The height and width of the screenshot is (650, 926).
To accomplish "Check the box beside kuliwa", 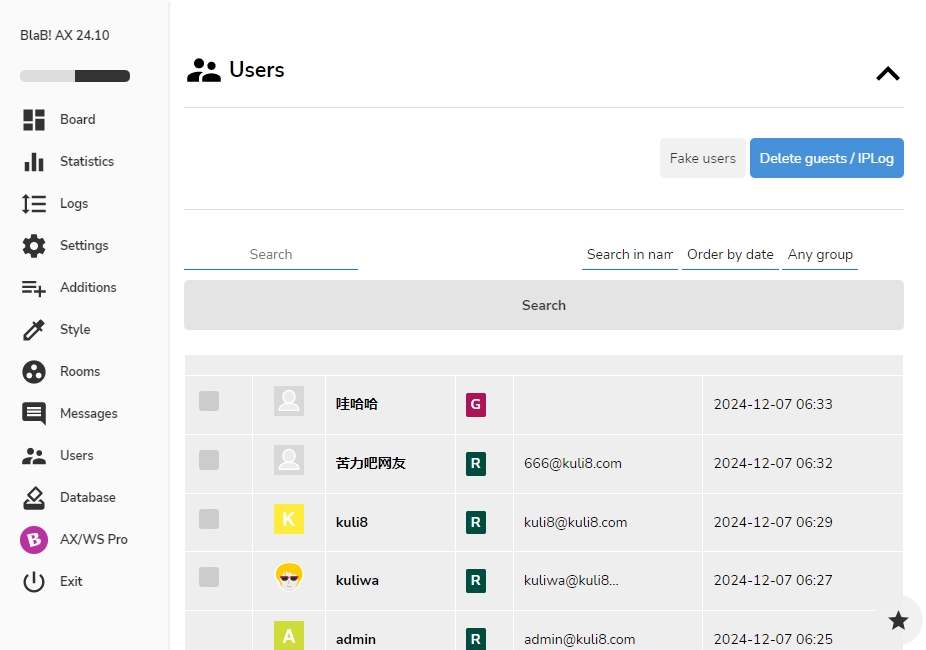I will 209,577.
